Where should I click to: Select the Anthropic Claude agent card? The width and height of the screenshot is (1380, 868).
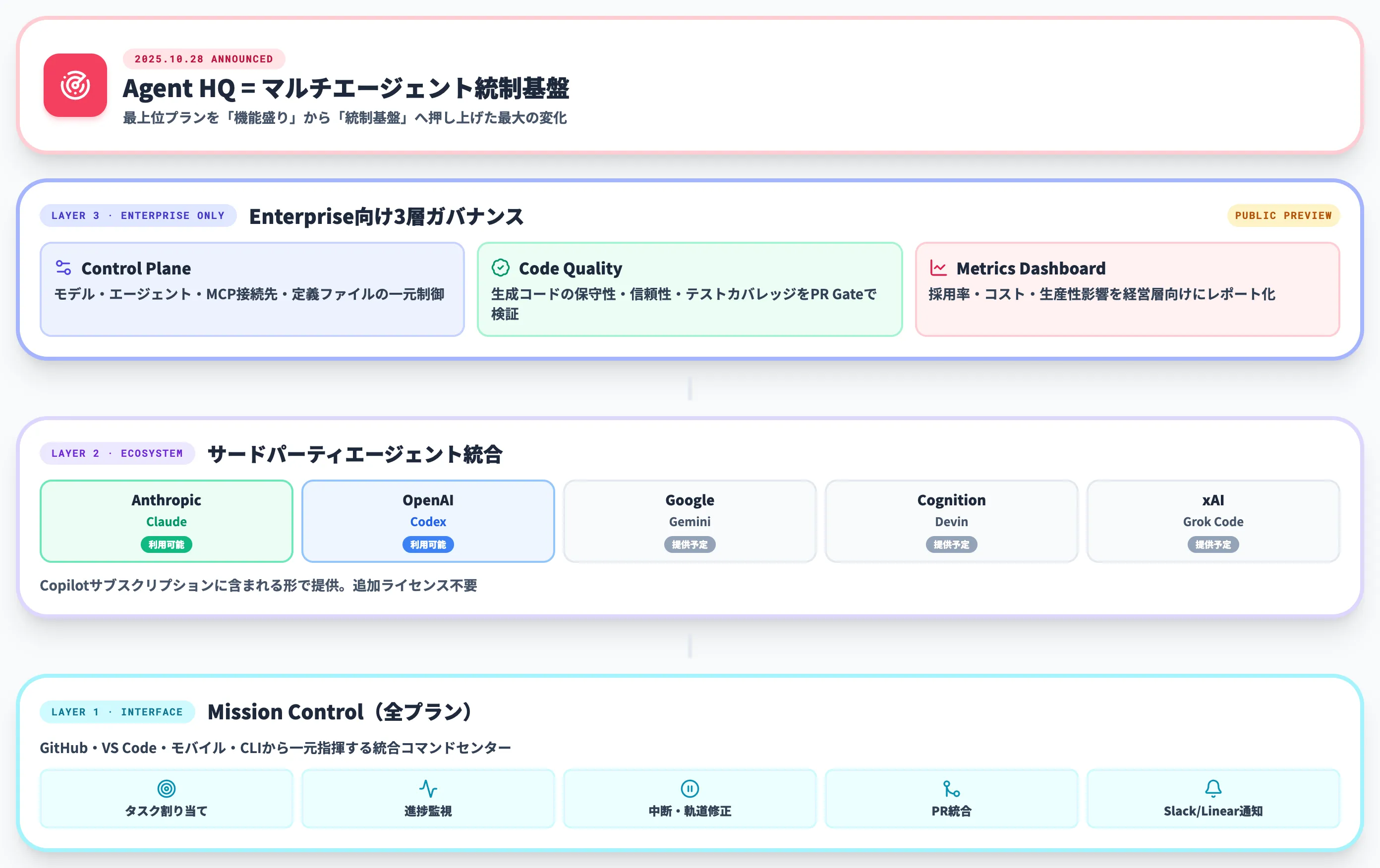click(166, 521)
